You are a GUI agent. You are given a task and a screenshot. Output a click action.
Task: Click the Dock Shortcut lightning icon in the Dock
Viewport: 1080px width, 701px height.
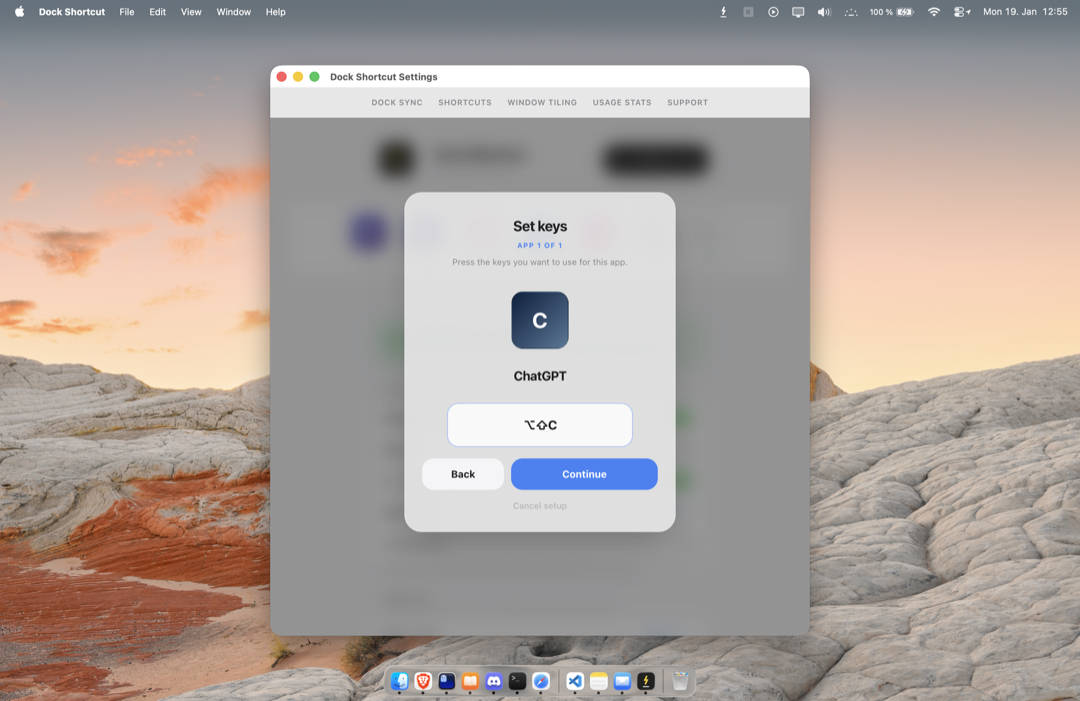click(646, 681)
